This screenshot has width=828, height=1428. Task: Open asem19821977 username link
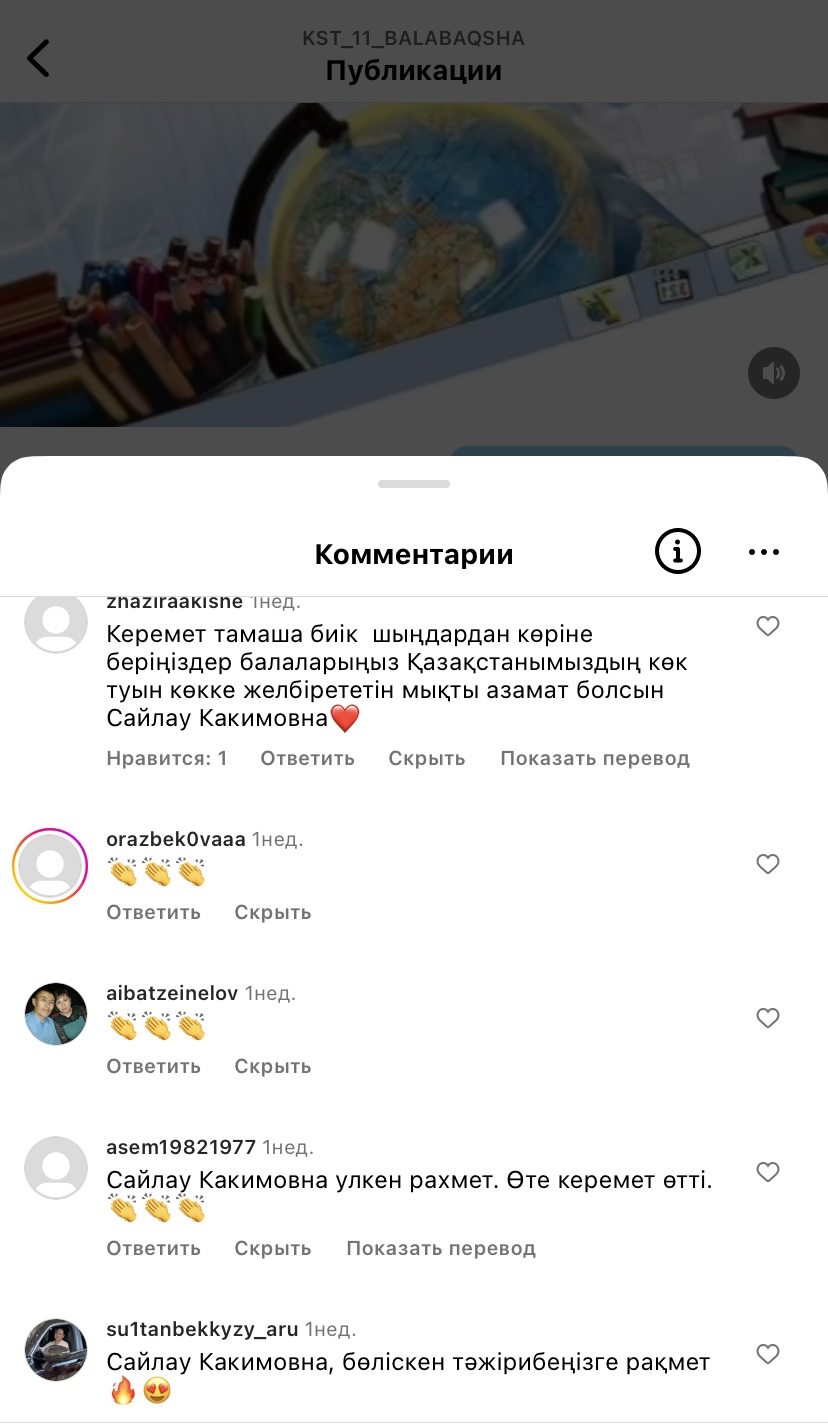point(181,1147)
